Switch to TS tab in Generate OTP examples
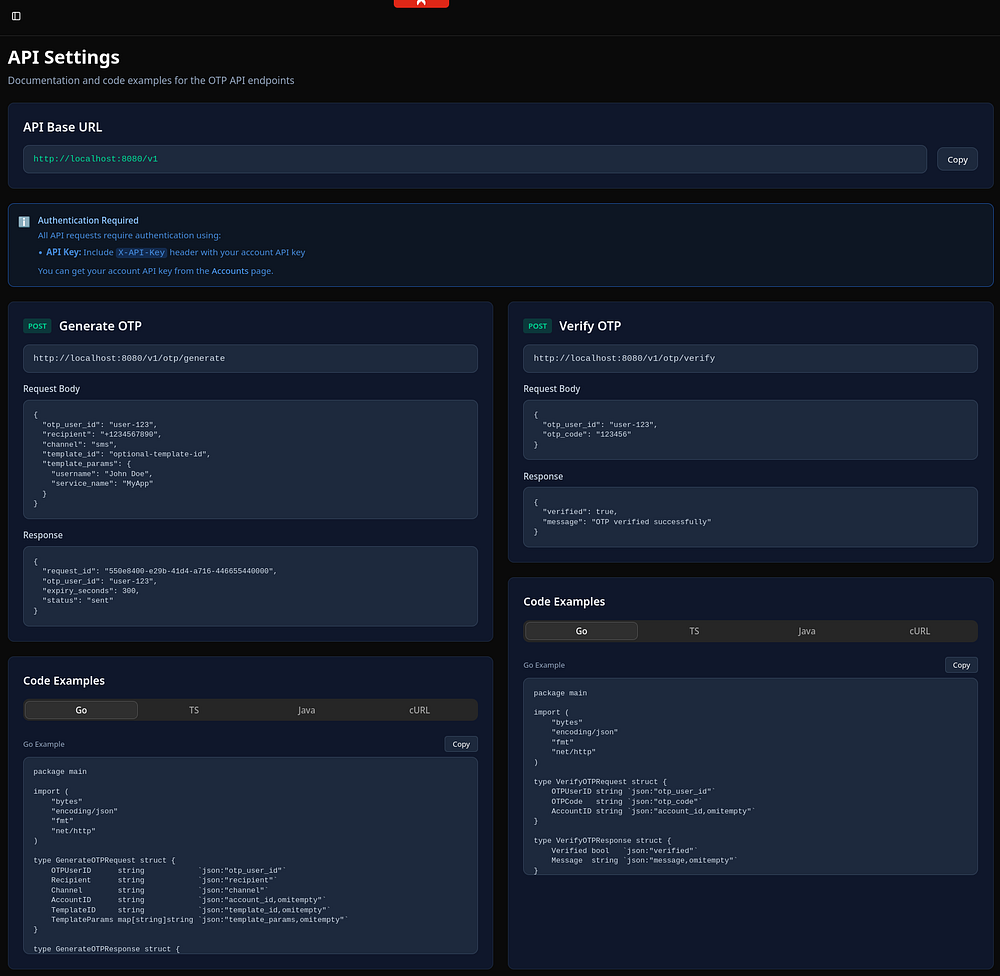This screenshot has width=1000, height=976. [194, 710]
